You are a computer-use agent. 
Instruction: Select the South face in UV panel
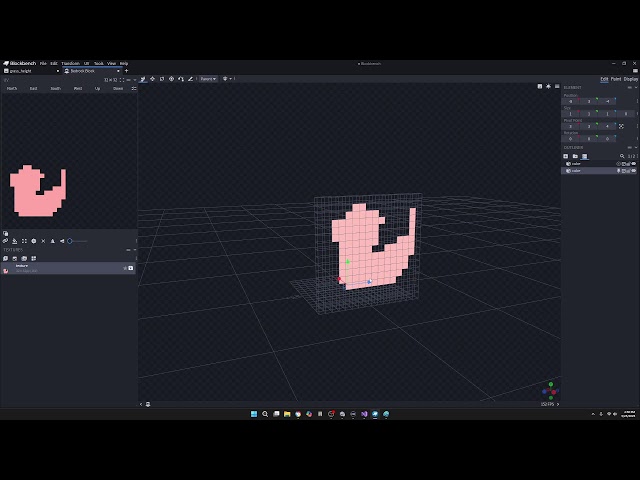point(56,89)
